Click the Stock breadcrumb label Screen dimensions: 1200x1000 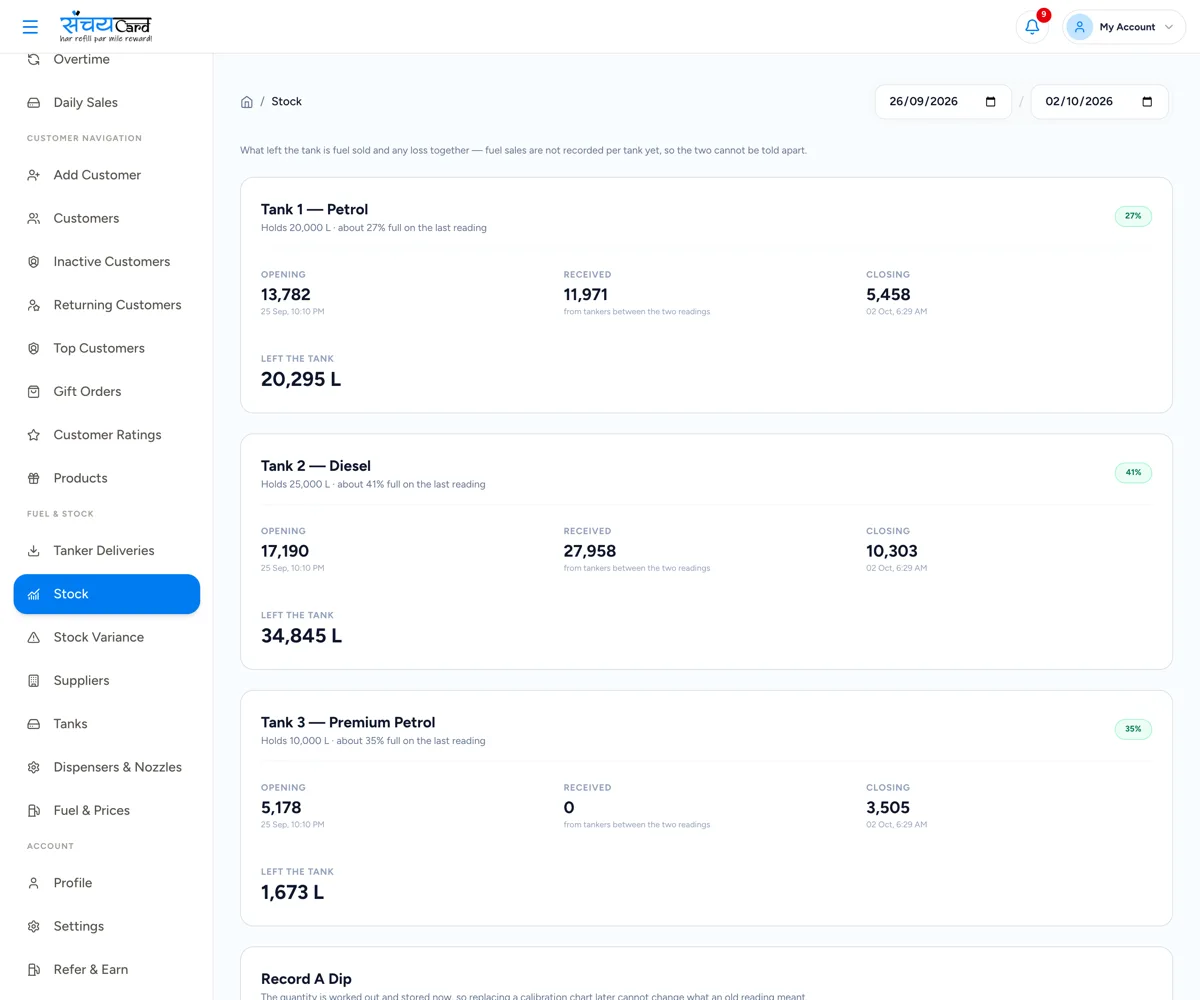(x=286, y=102)
